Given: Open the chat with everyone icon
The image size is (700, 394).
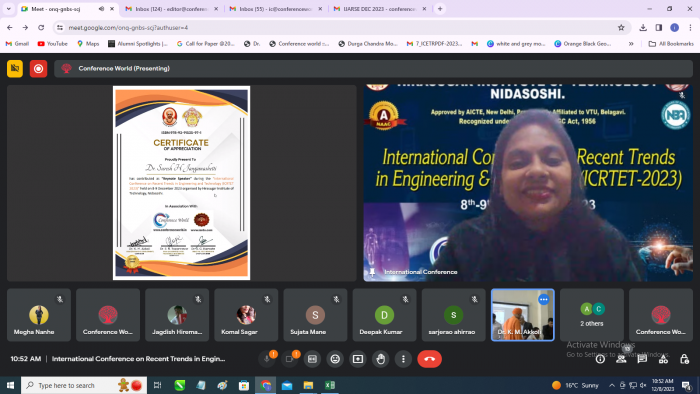Looking at the screenshot, I should (x=642, y=359).
